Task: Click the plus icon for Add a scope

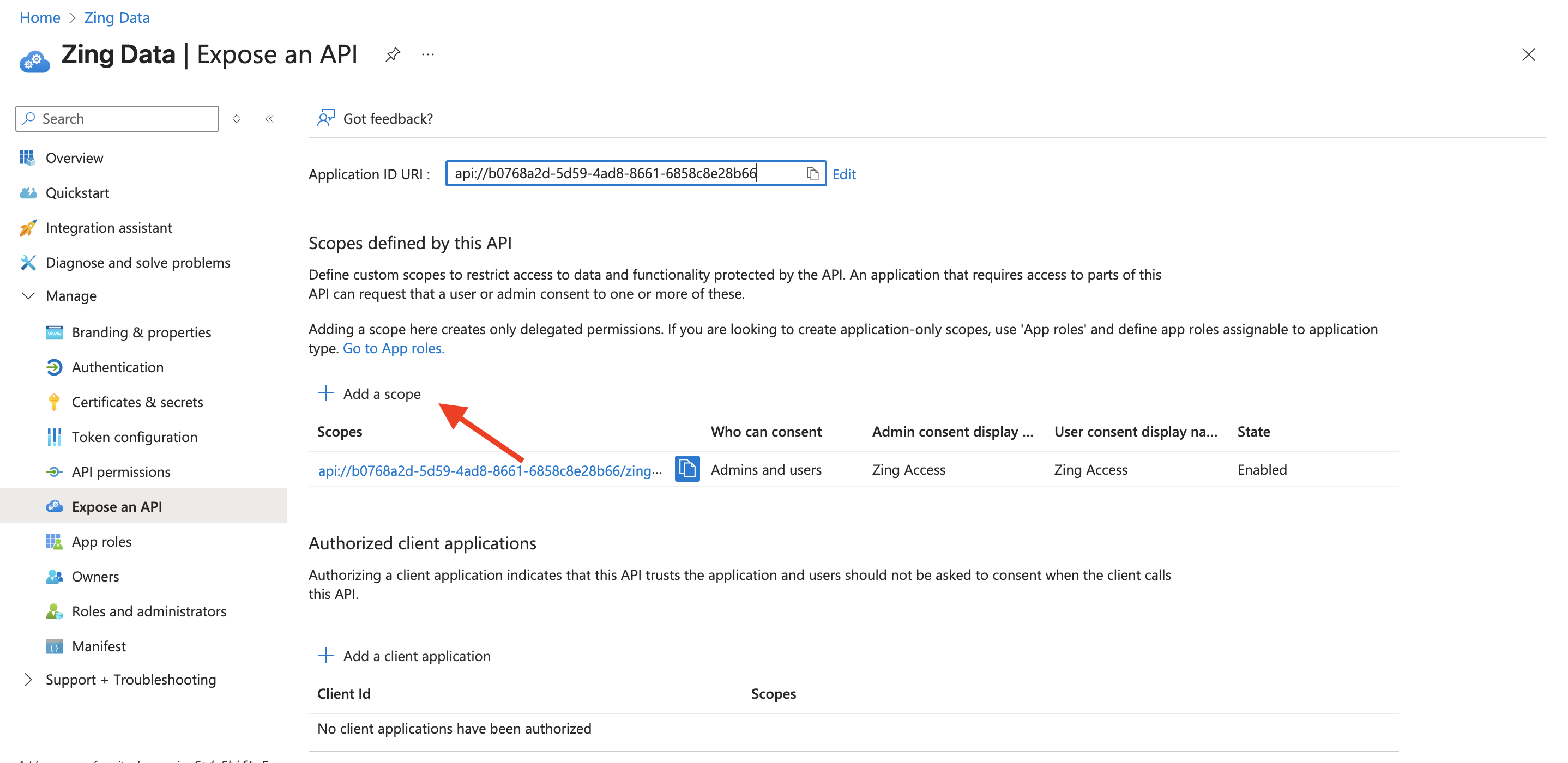Action: tap(325, 393)
